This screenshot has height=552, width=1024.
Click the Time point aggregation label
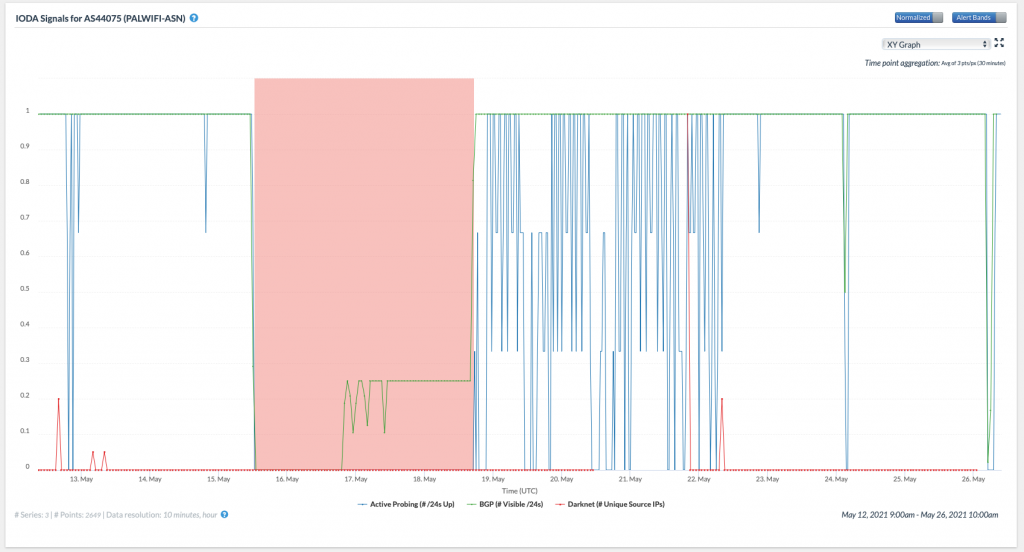(x=902, y=63)
